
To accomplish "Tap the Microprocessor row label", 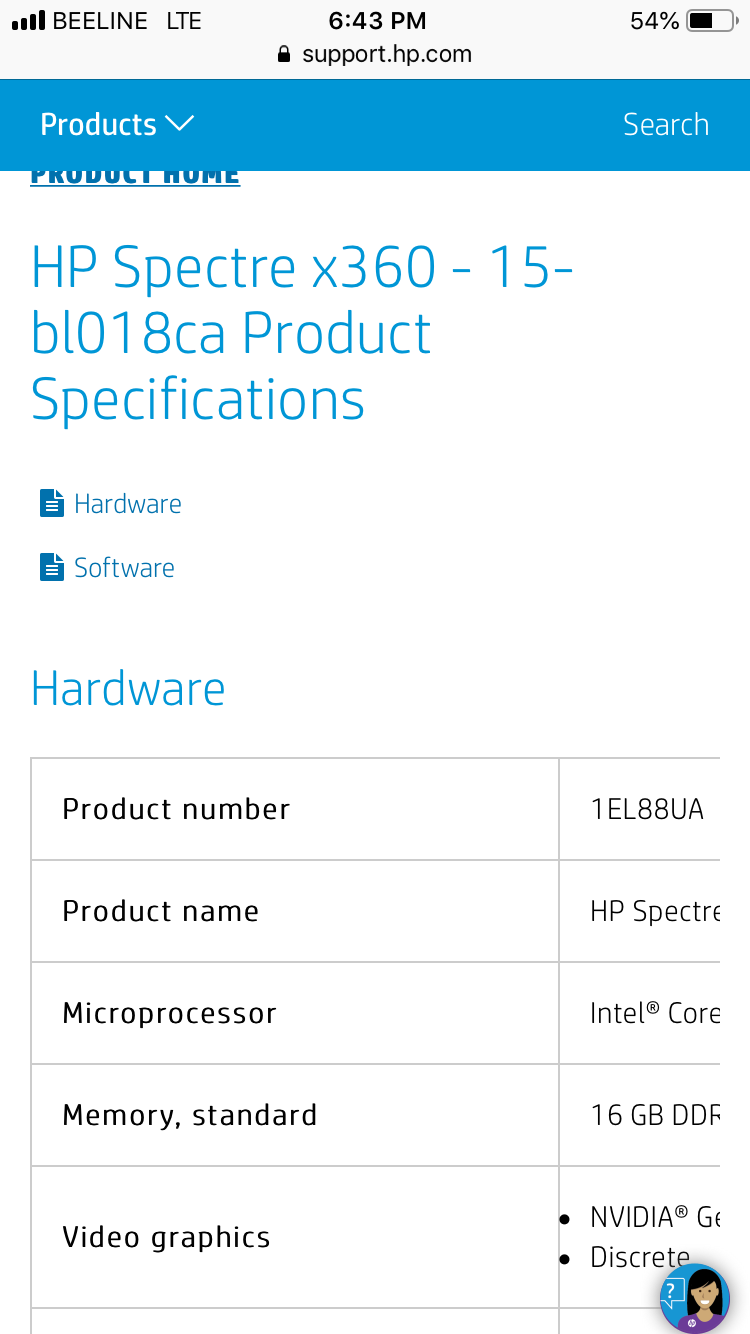I will (x=169, y=1013).
